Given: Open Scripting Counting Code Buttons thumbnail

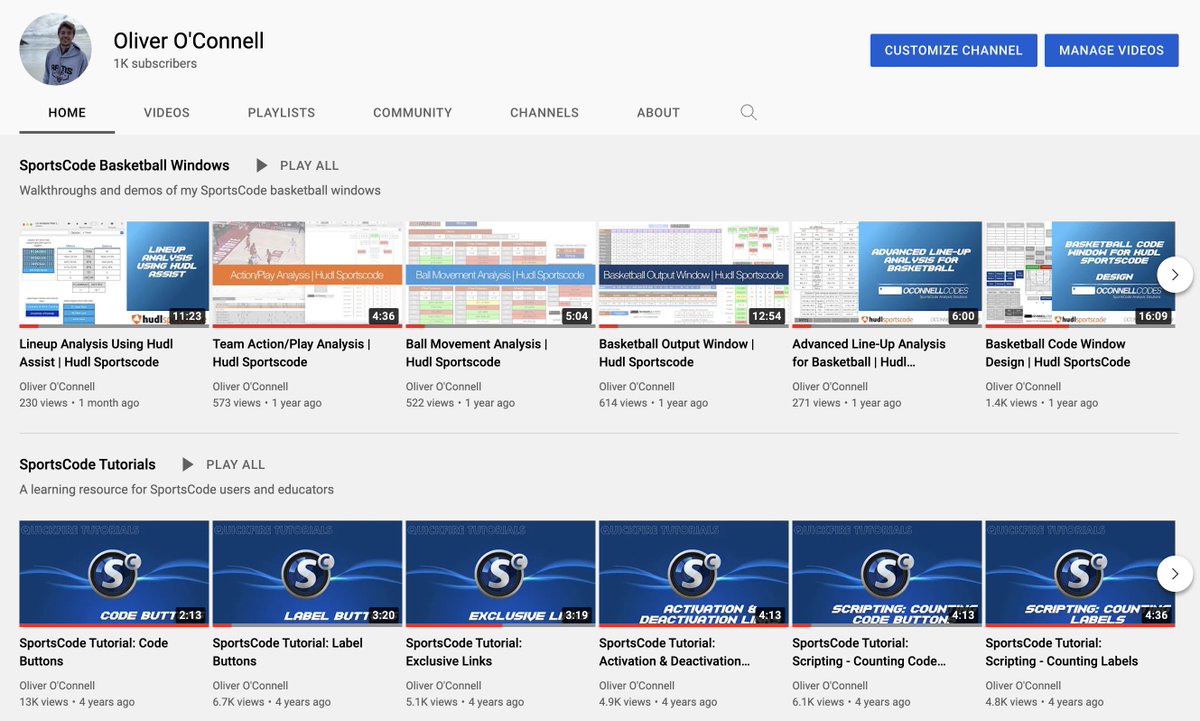Looking at the screenshot, I should click(887, 574).
